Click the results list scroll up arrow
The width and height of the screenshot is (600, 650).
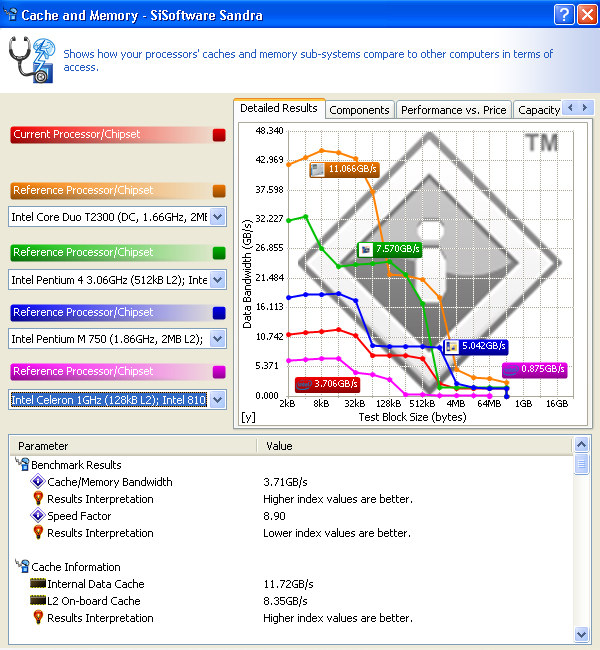581,445
